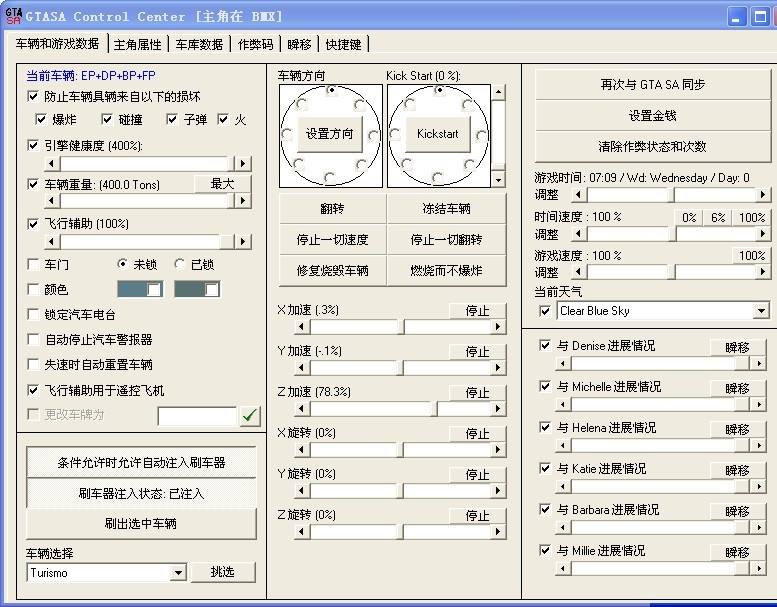Click 停止一切速度 button
777x607 pixels.
(332, 240)
